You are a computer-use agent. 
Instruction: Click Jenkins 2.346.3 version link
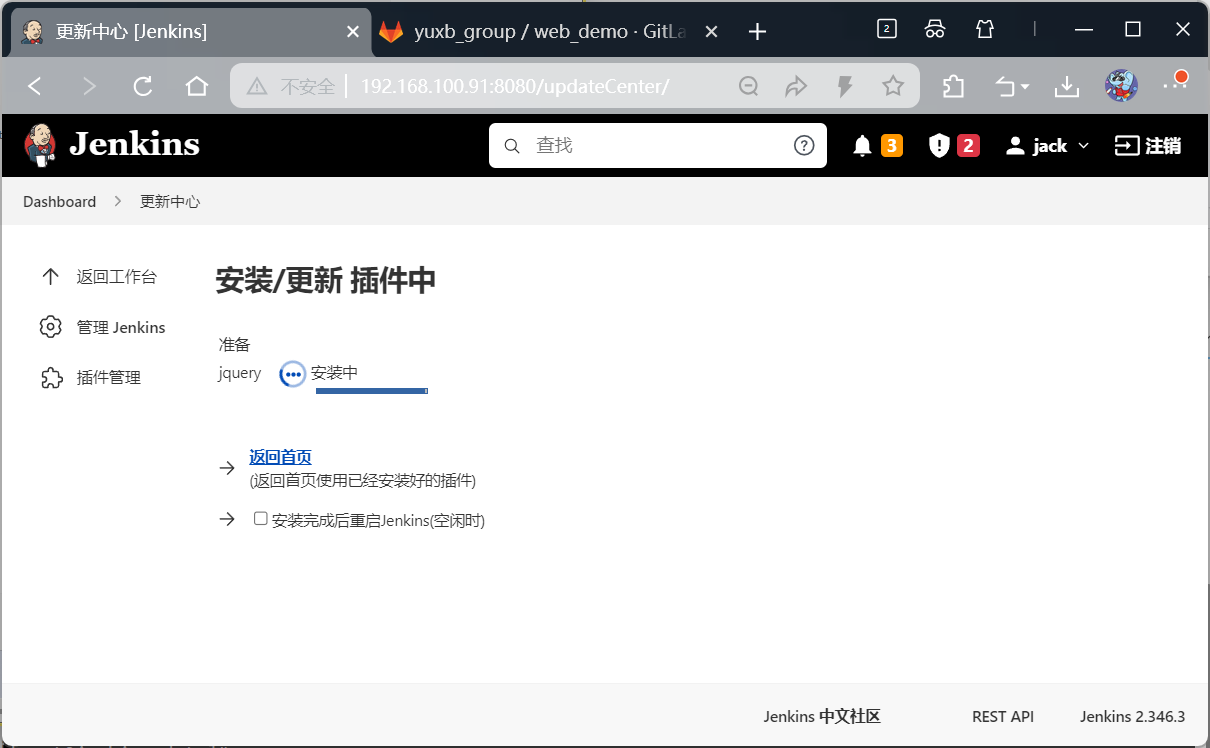(x=1132, y=717)
